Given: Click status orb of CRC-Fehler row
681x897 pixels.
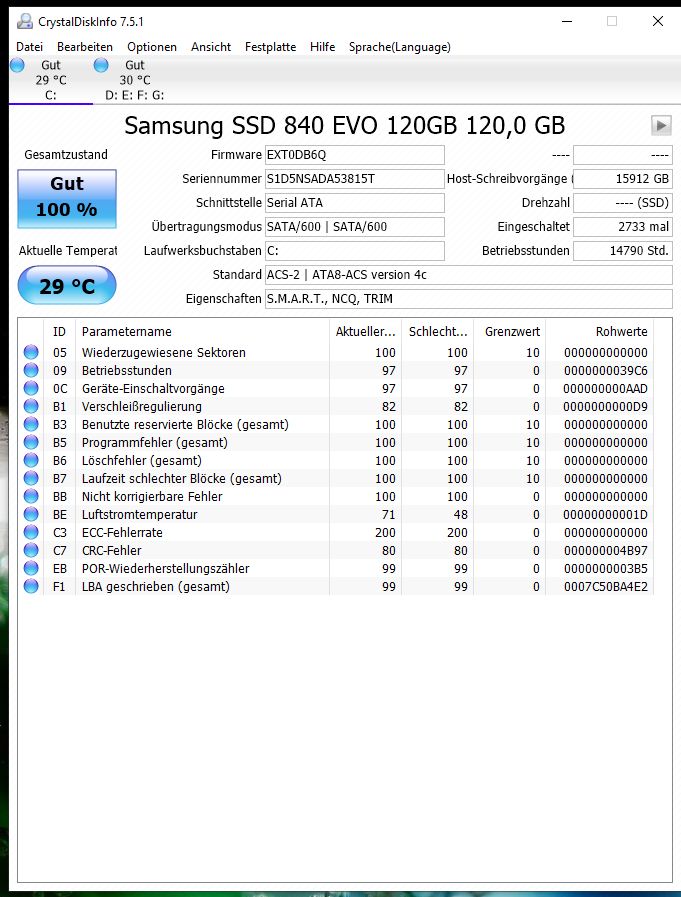Looking at the screenshot, I should (31, 550).
